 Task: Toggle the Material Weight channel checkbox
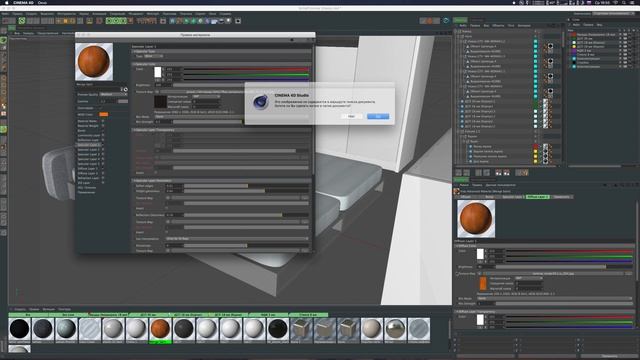point(103,126)
